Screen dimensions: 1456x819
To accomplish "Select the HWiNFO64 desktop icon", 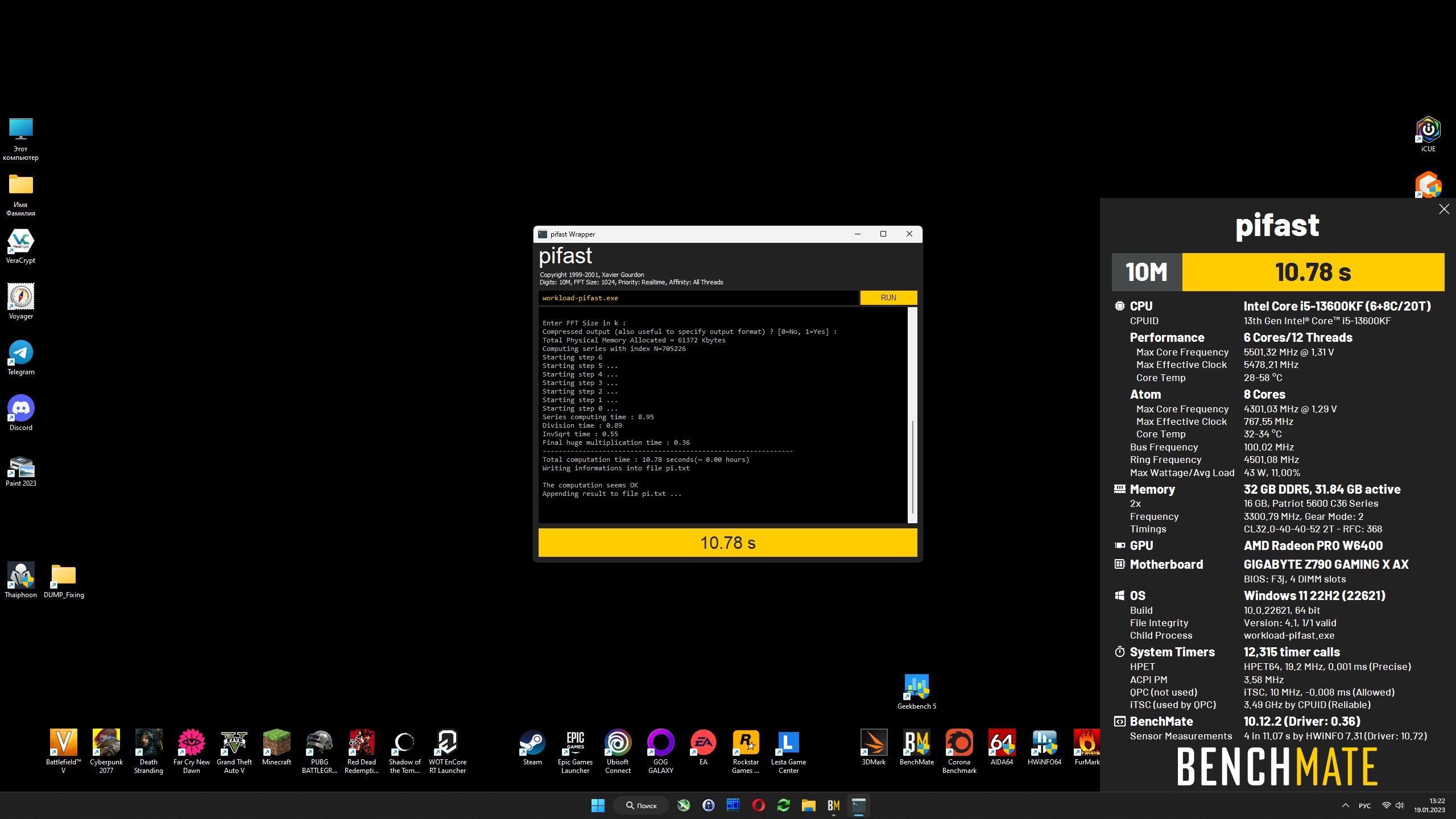I will 1045,747.
